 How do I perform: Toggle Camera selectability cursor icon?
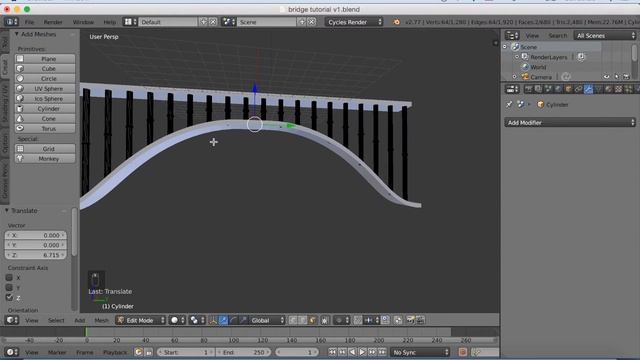coord(616,77)
